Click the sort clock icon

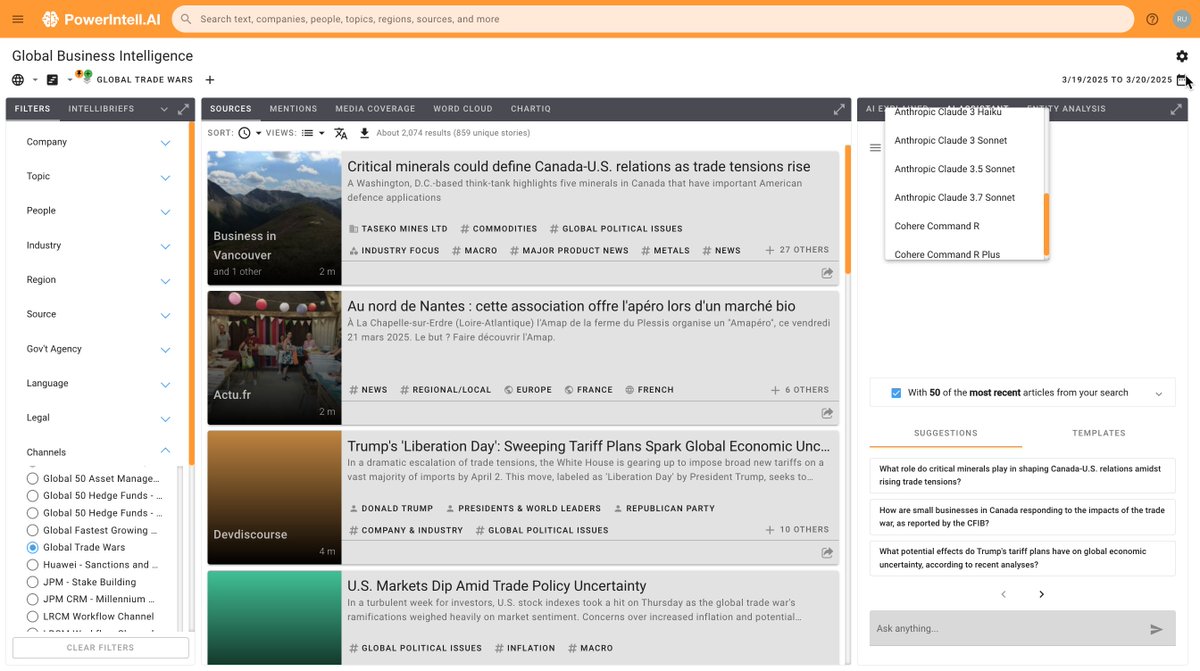coord(244,133)
